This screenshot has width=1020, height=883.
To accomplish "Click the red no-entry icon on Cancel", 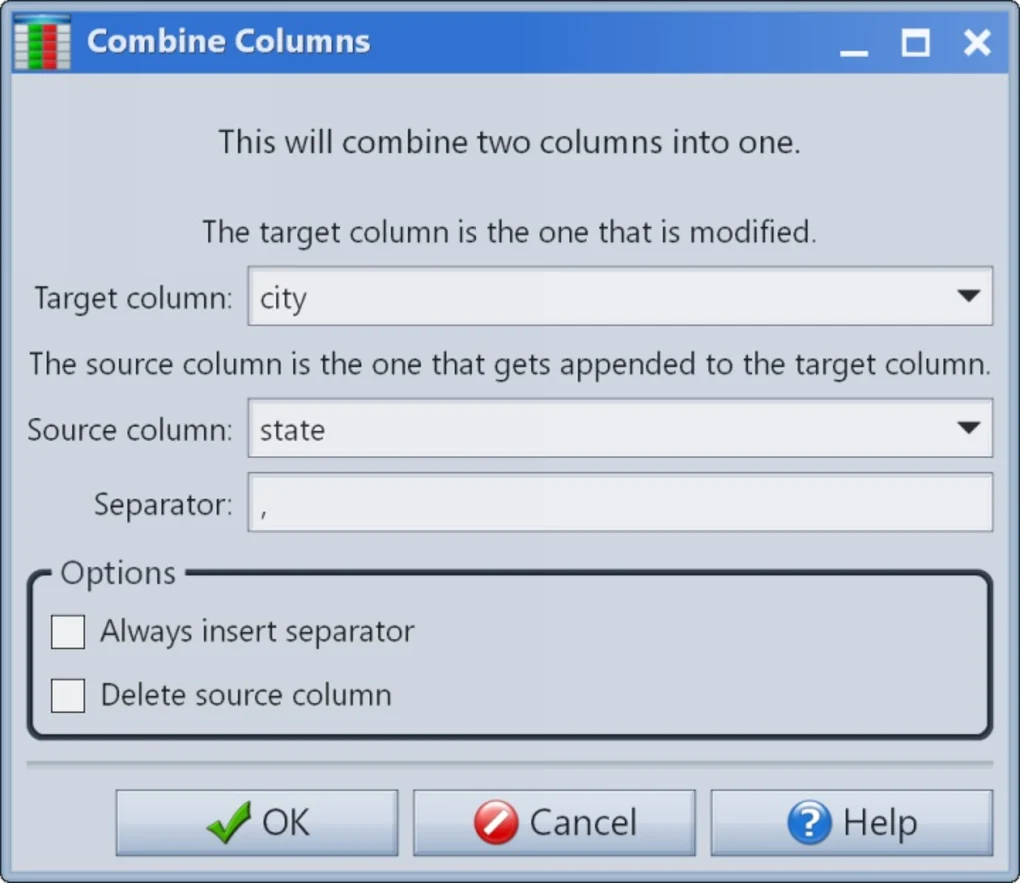I will point(496,823).
